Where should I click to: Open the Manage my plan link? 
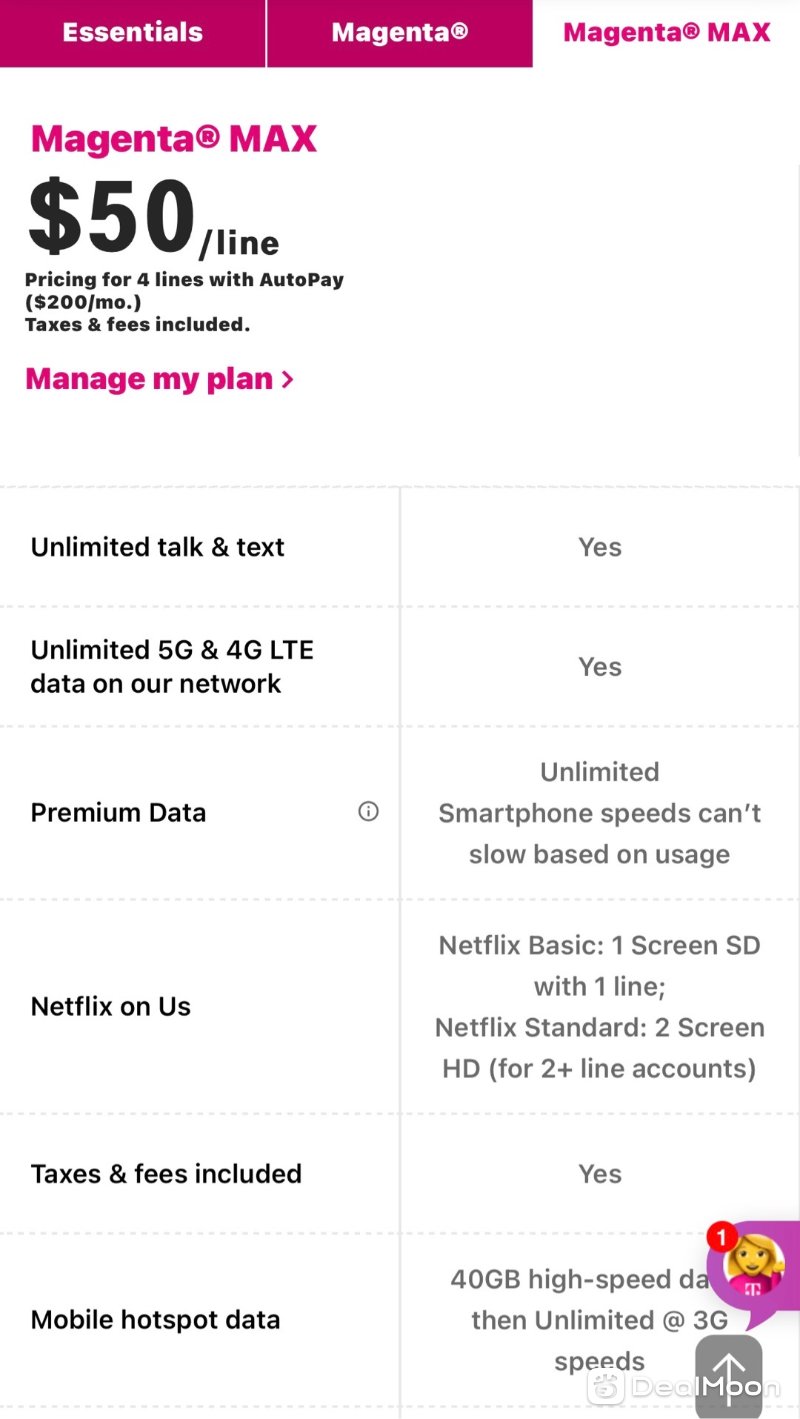[x=160, y=379]
